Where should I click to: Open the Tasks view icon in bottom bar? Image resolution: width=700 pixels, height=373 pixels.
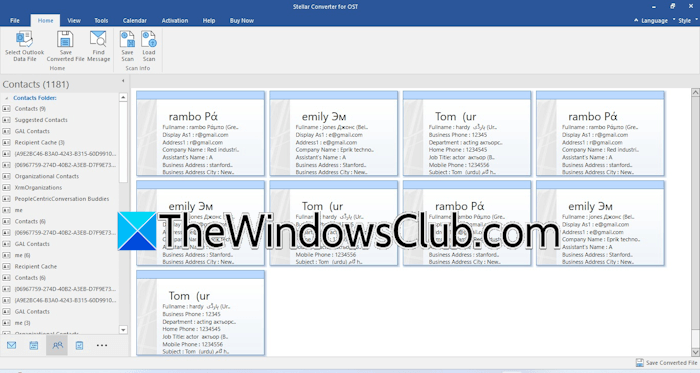coord(79,345)
